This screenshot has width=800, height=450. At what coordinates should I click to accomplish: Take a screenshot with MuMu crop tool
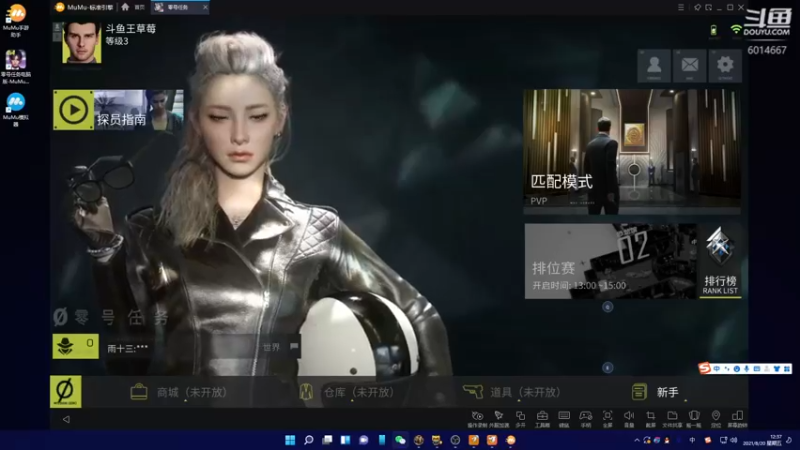click(x=651, y=419)
